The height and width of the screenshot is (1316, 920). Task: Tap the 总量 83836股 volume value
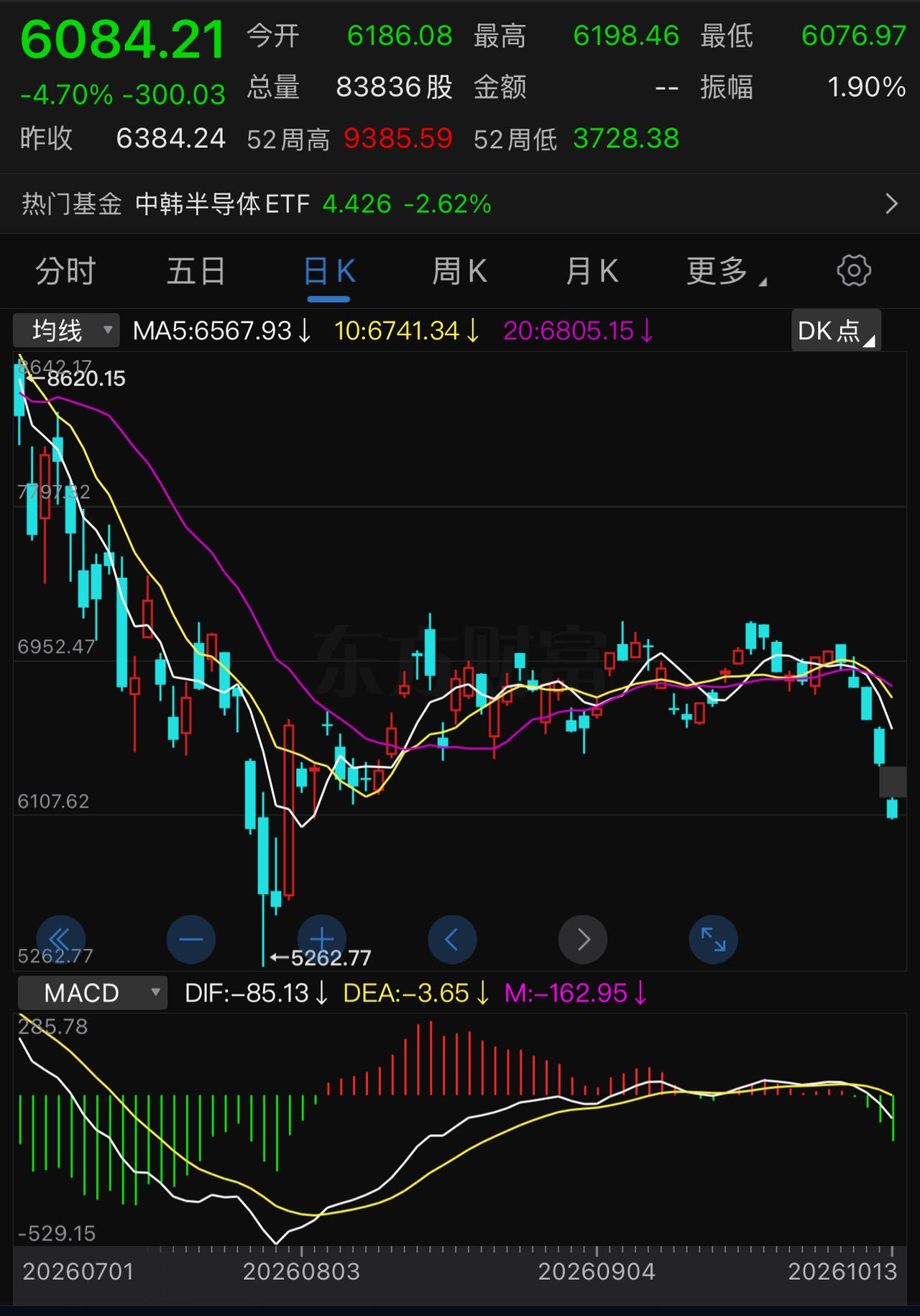[x=395, y=87]
